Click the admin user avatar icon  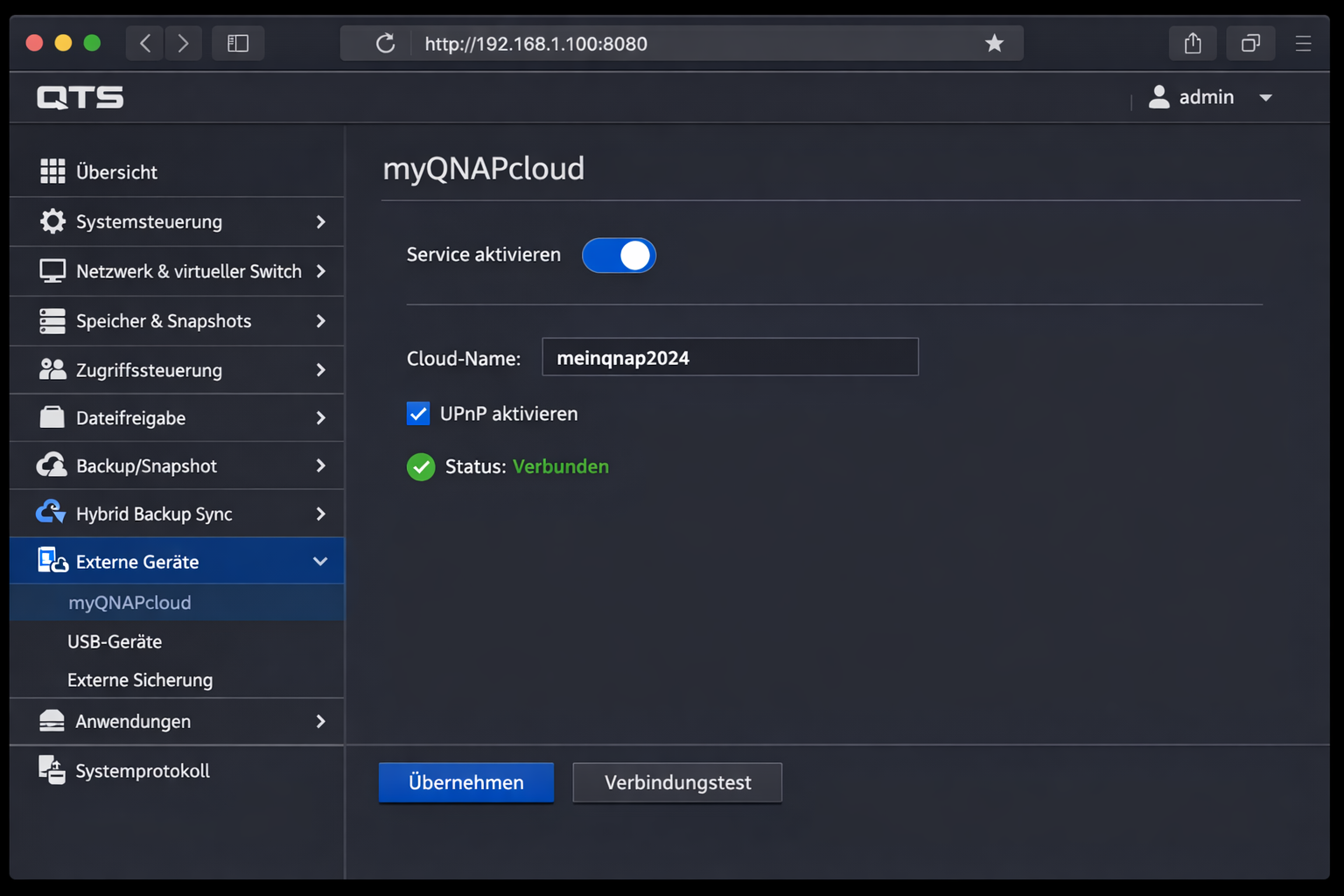(x=1158, y=97)
